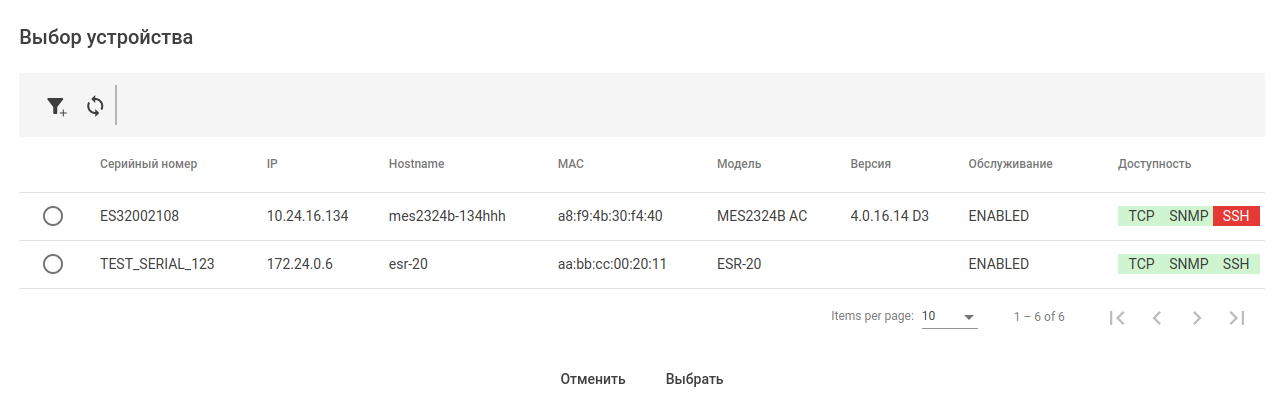Click Выбрать to confirm device

coord(694,379)
